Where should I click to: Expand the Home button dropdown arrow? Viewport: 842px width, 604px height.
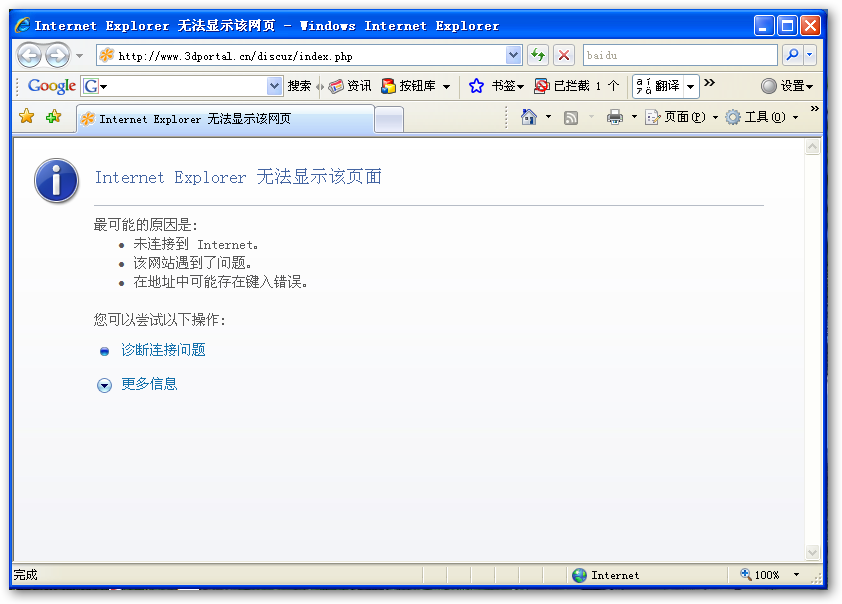pos(548,117)
